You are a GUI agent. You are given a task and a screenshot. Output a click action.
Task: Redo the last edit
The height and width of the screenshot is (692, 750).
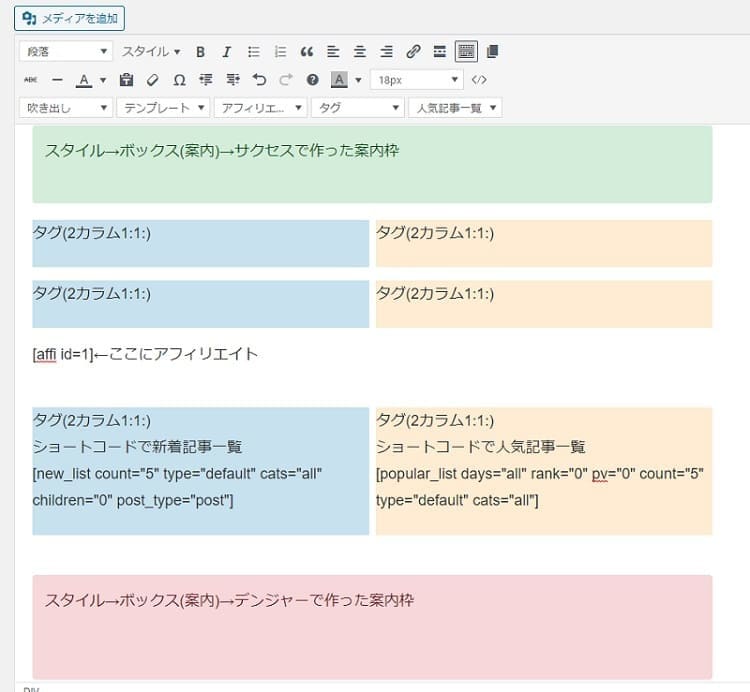point(286,80)
